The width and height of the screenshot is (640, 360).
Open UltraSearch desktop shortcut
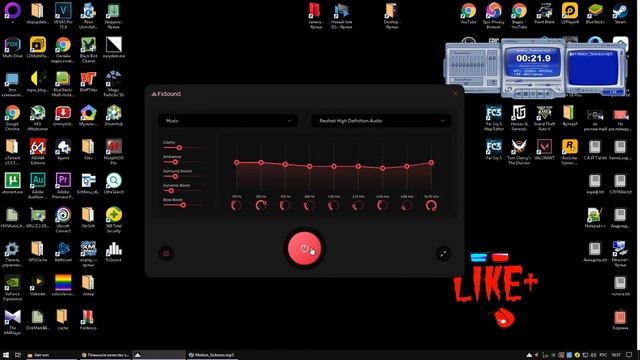click(113, 183)
